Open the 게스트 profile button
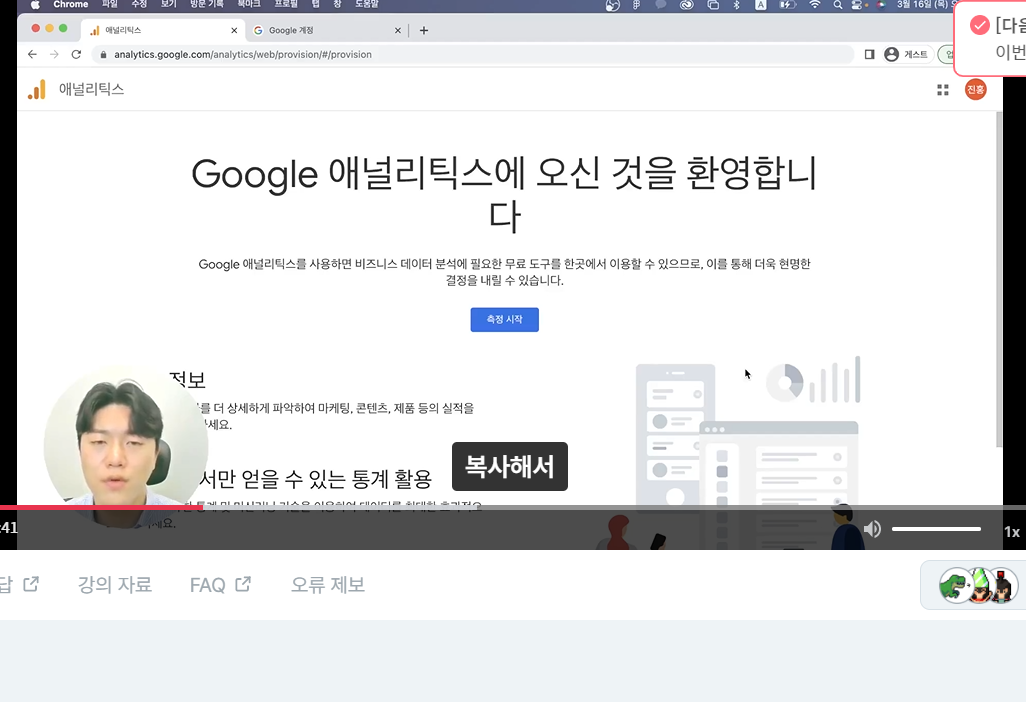The image size is (1026, 702). tap(906, 54)
